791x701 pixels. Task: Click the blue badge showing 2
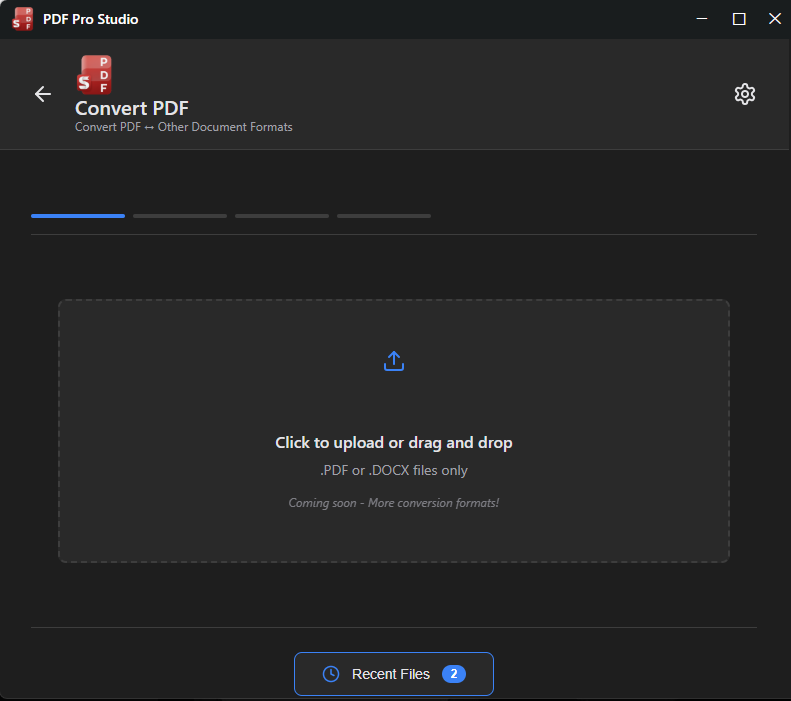(454, 674)
